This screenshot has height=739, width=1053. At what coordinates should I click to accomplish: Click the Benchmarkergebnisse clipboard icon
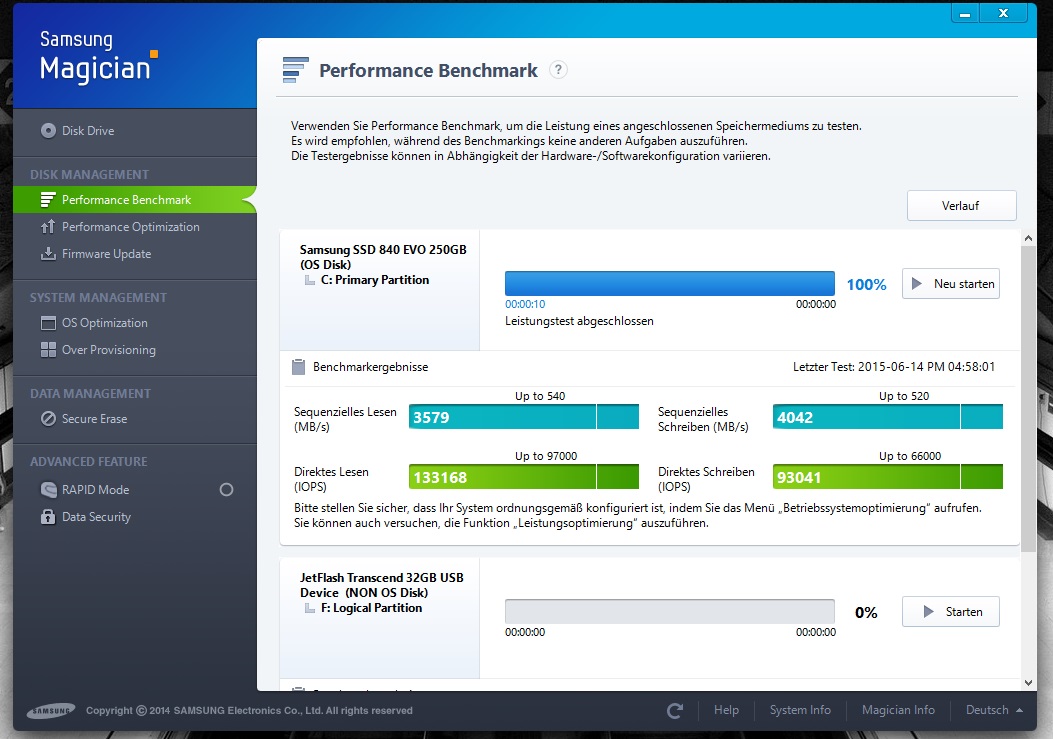pos(299,367)
